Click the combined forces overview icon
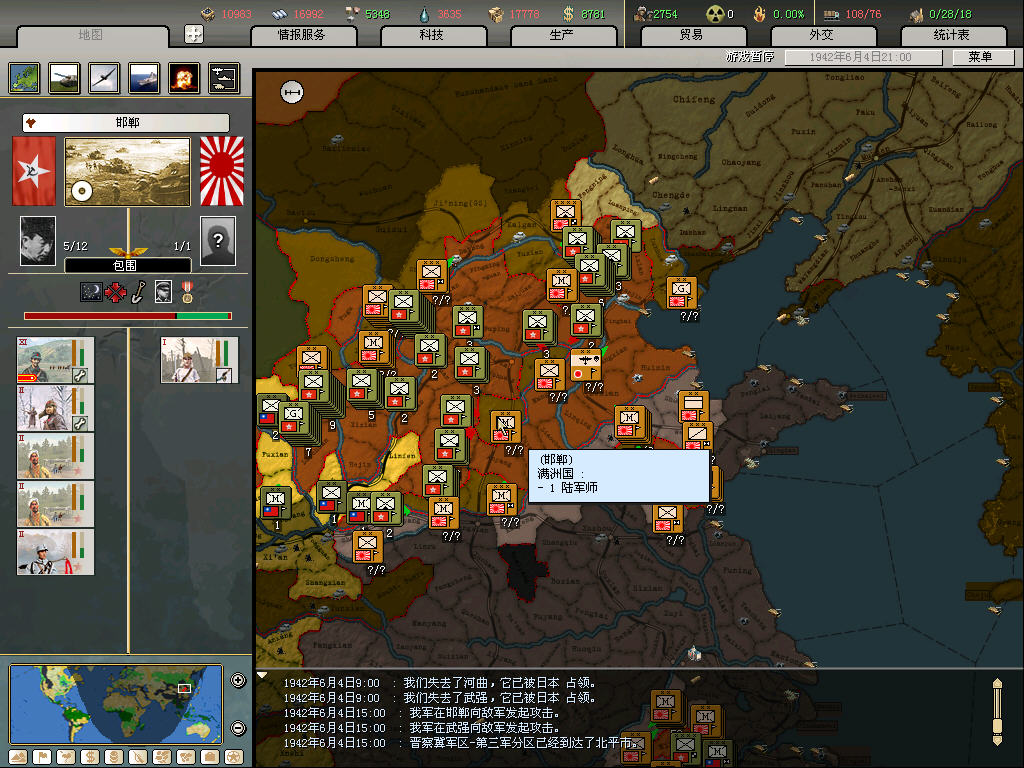Image resolution: width=1024 pixels, height=768 pixels. (x=224, y=78)
